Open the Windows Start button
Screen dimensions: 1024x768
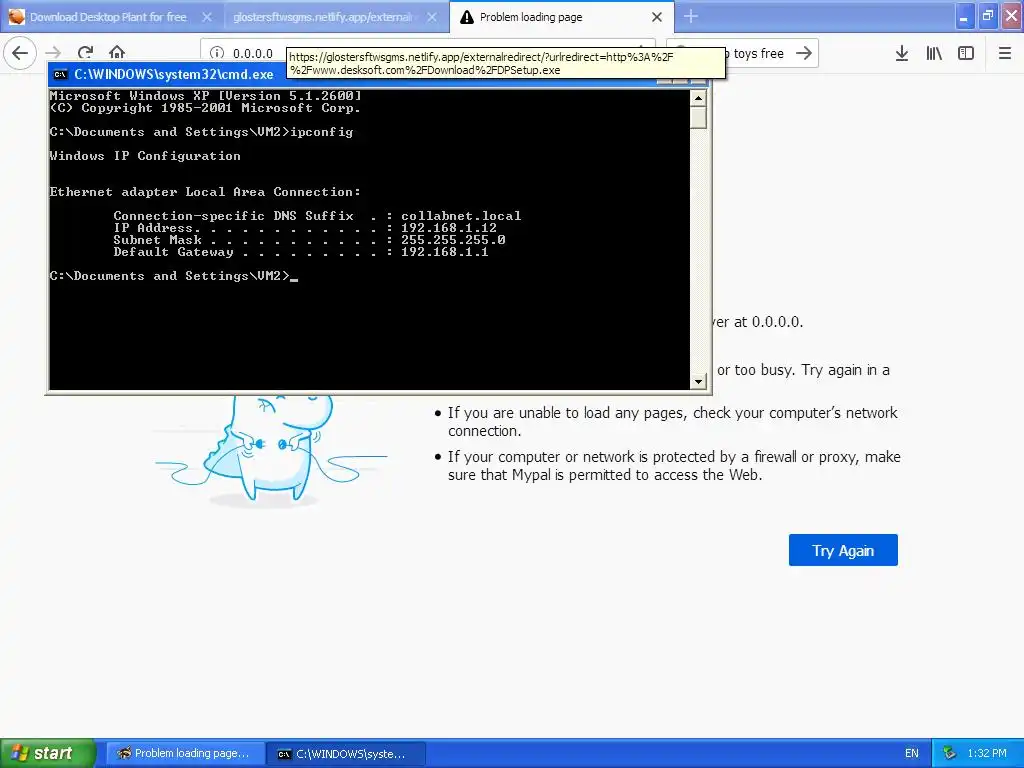pyautogui.click(x=48, y=753)
